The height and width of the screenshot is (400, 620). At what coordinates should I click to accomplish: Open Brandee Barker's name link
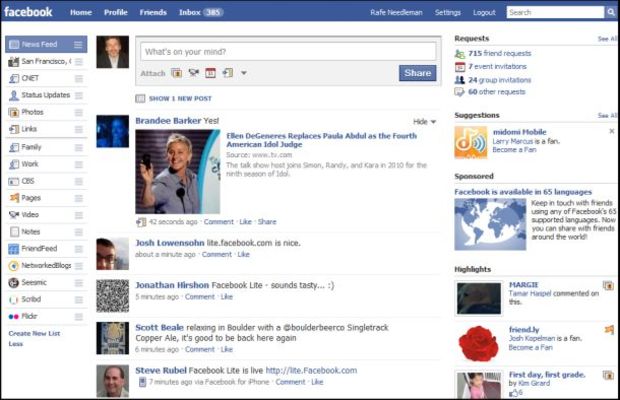pos(168,121)
